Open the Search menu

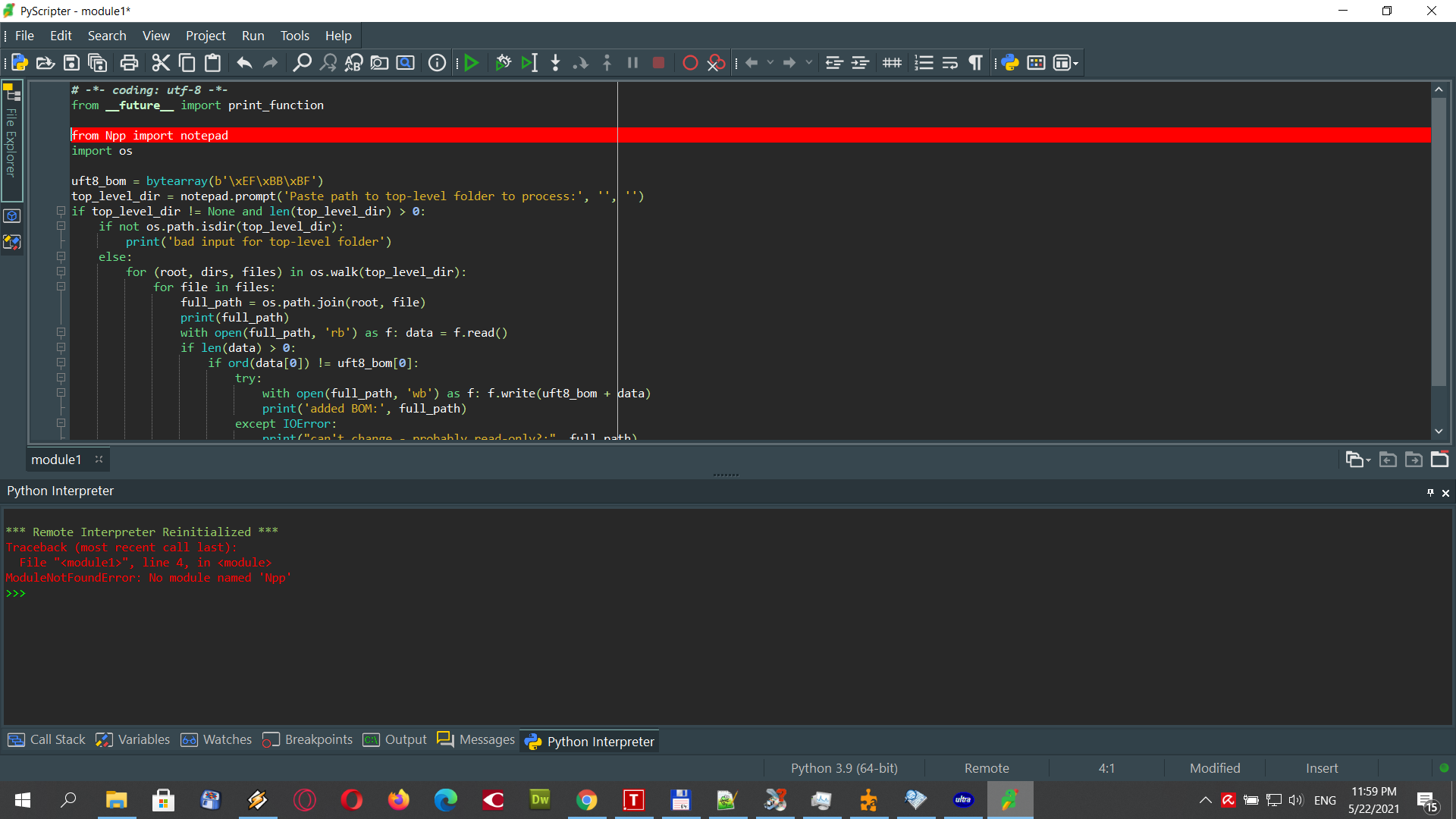(107, 36)
